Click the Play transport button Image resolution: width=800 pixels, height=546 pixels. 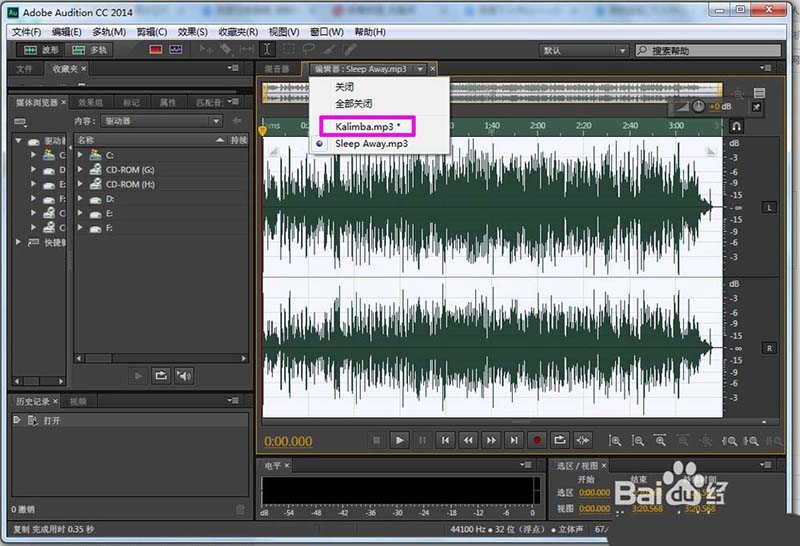click(399, 440)
